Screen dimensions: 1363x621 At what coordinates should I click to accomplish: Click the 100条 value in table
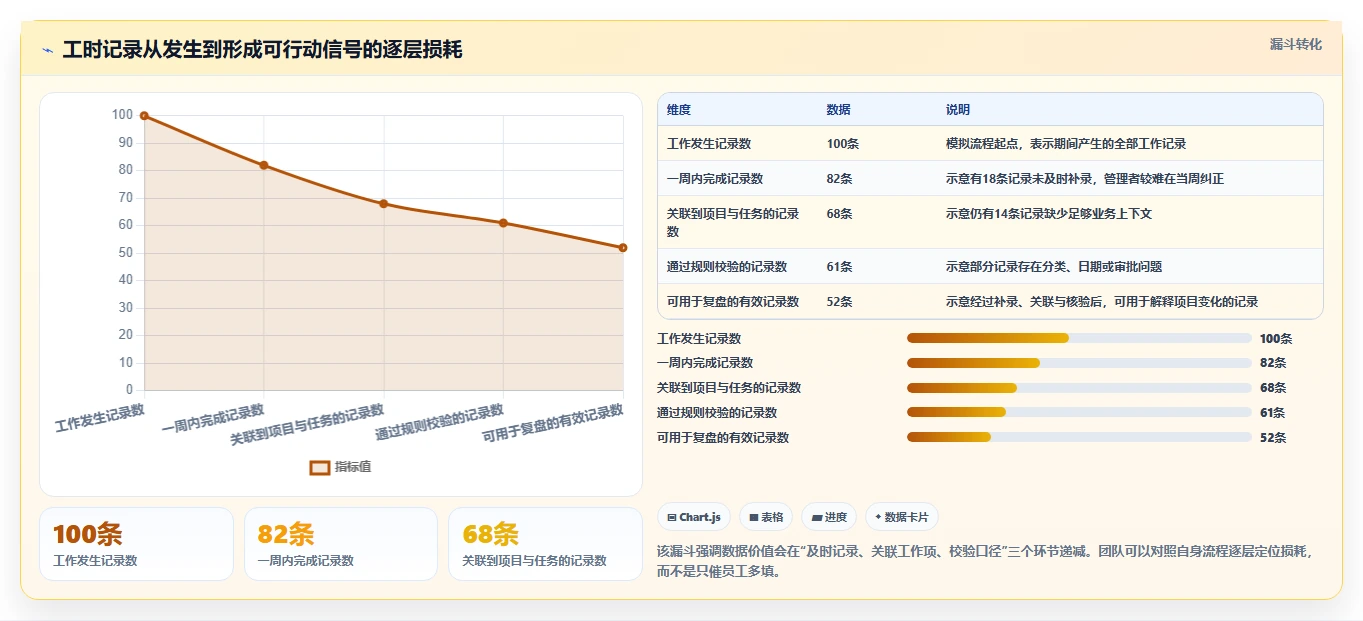click(x=843, y=144)
